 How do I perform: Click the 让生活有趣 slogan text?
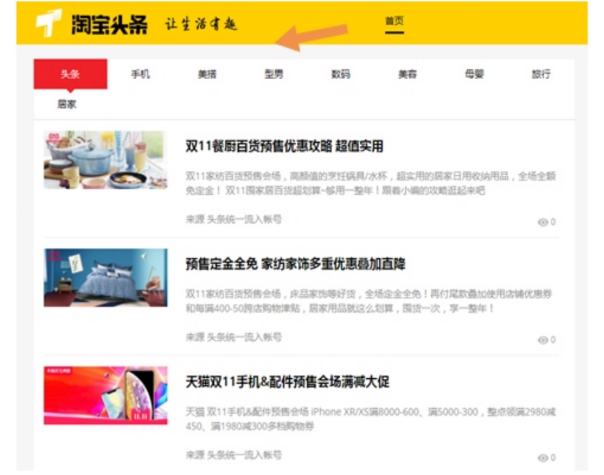(x=201, y=24)
